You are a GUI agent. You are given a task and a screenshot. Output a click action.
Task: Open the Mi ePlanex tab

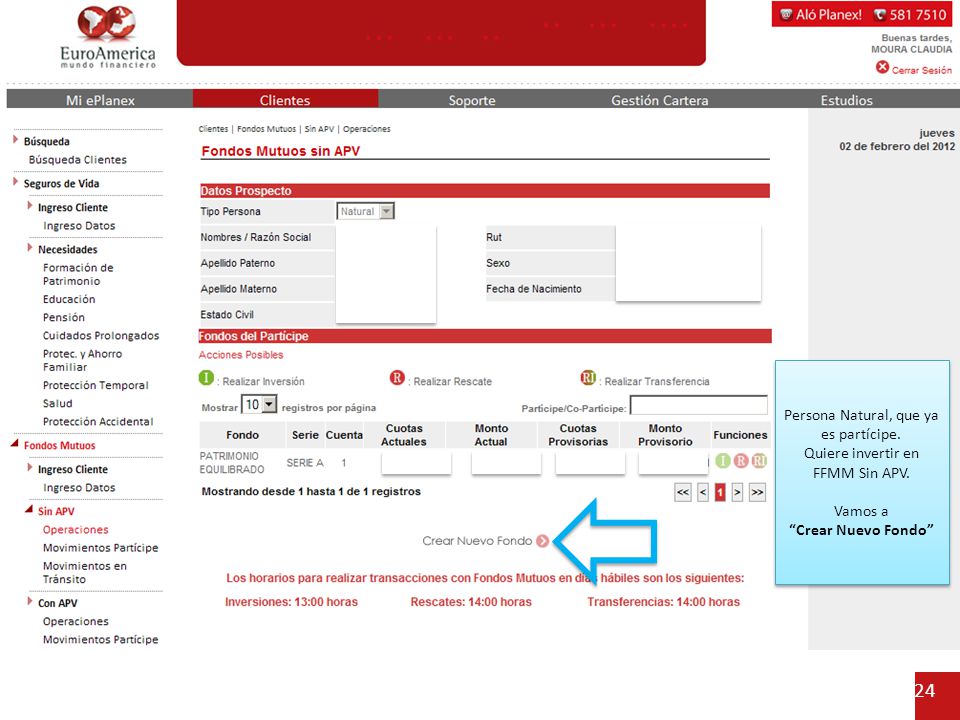click(100, 99)
